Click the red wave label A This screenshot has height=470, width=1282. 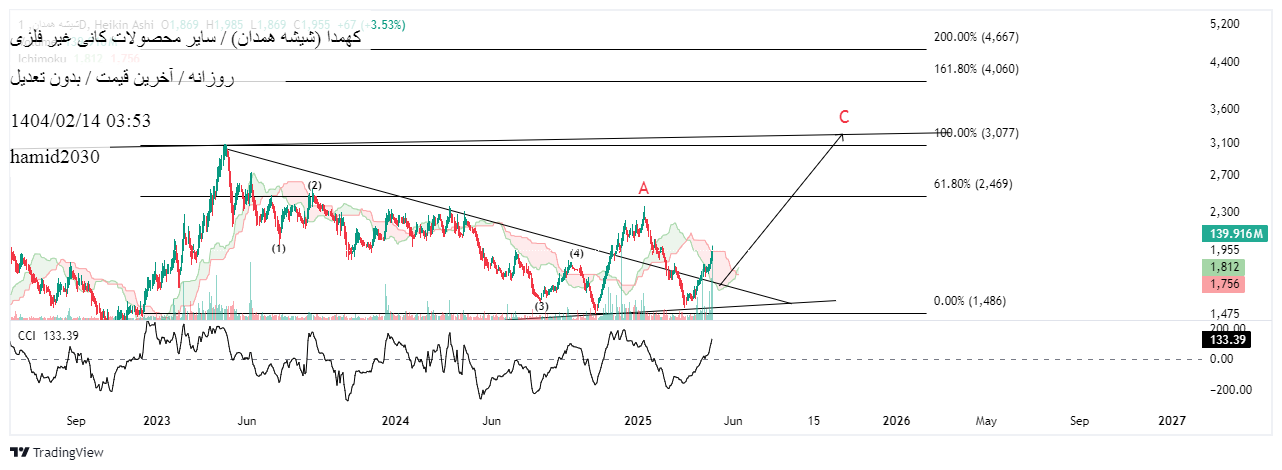[644, 188]
